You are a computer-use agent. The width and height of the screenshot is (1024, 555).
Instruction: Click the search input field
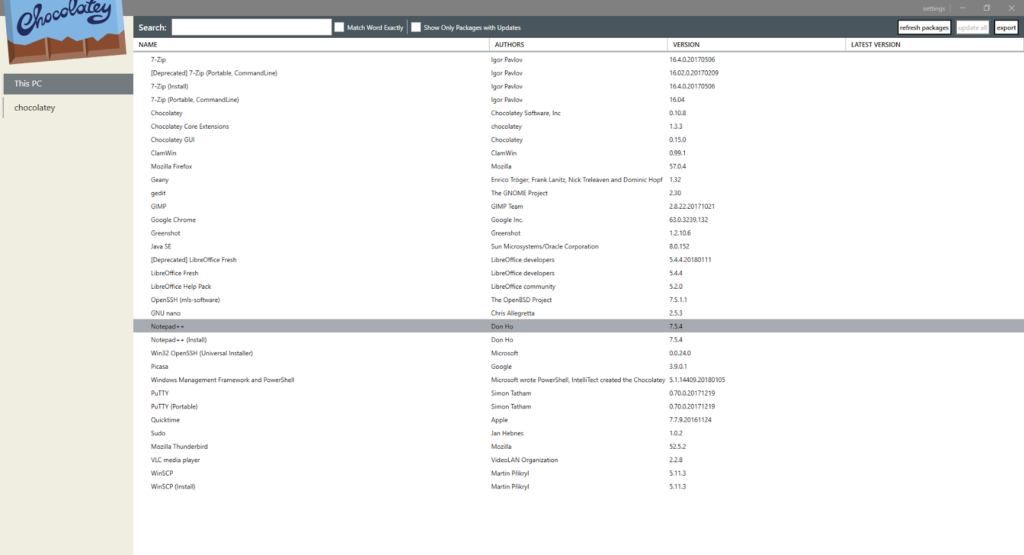tap(251, 27)
